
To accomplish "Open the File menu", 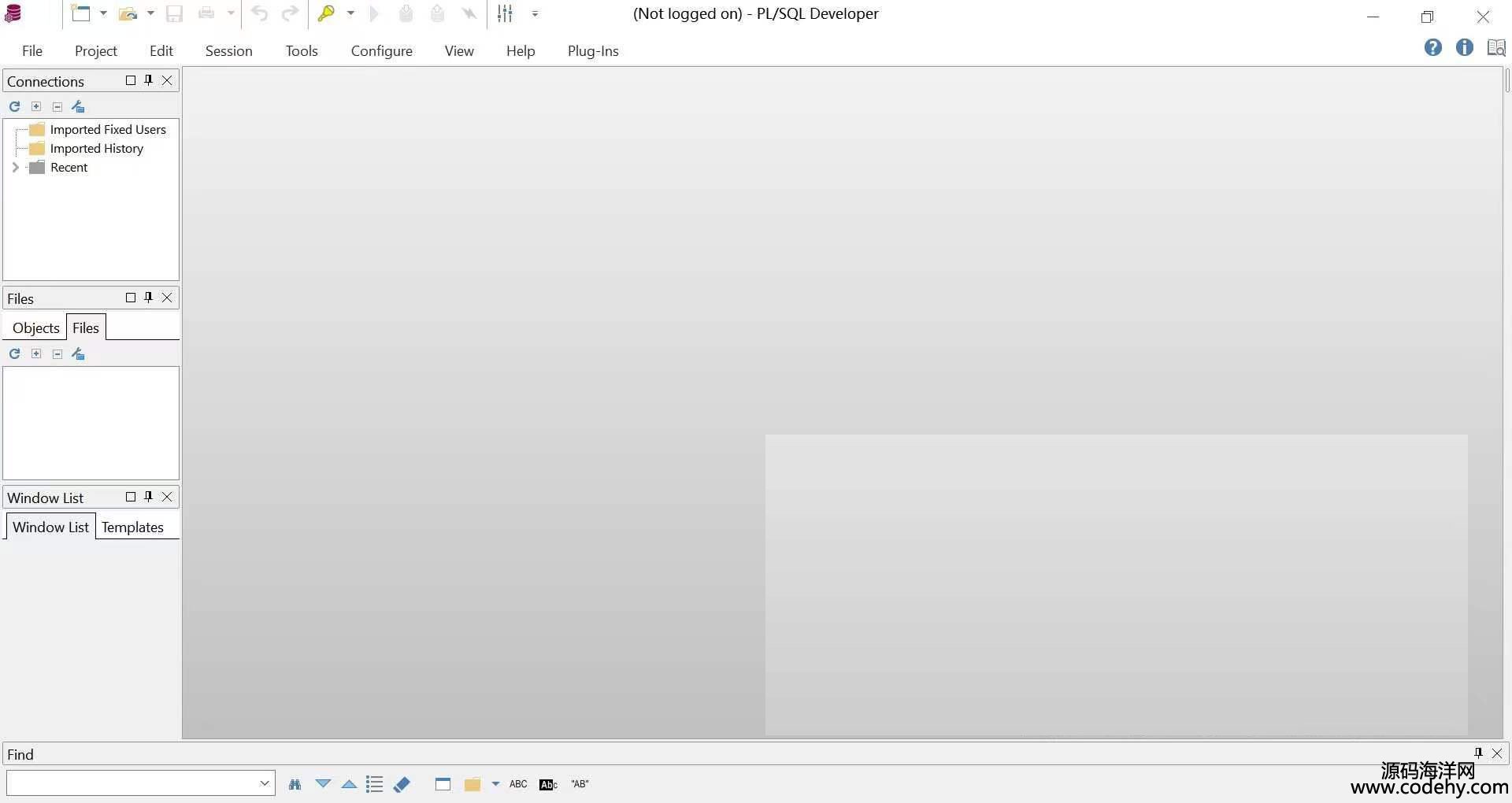I will (32, 51).
